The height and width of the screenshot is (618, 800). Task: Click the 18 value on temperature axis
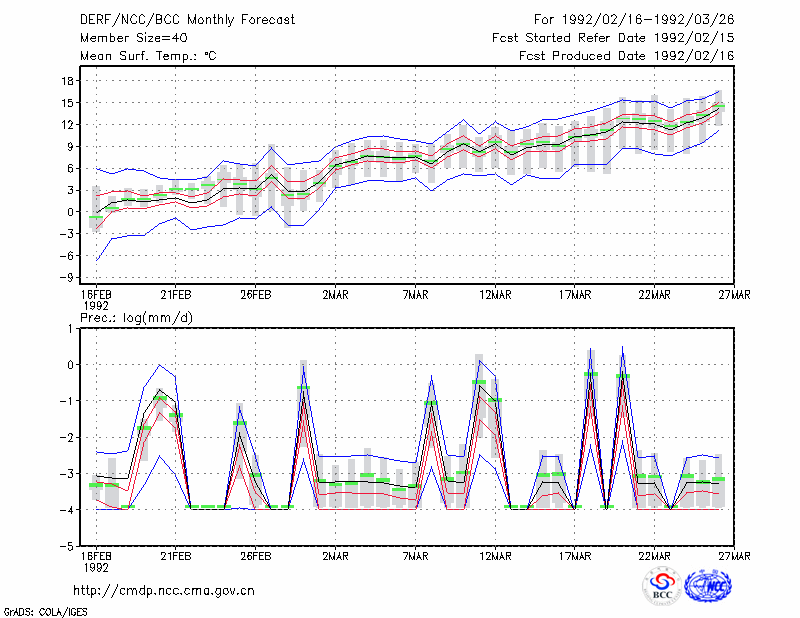(x=67, y=81)
